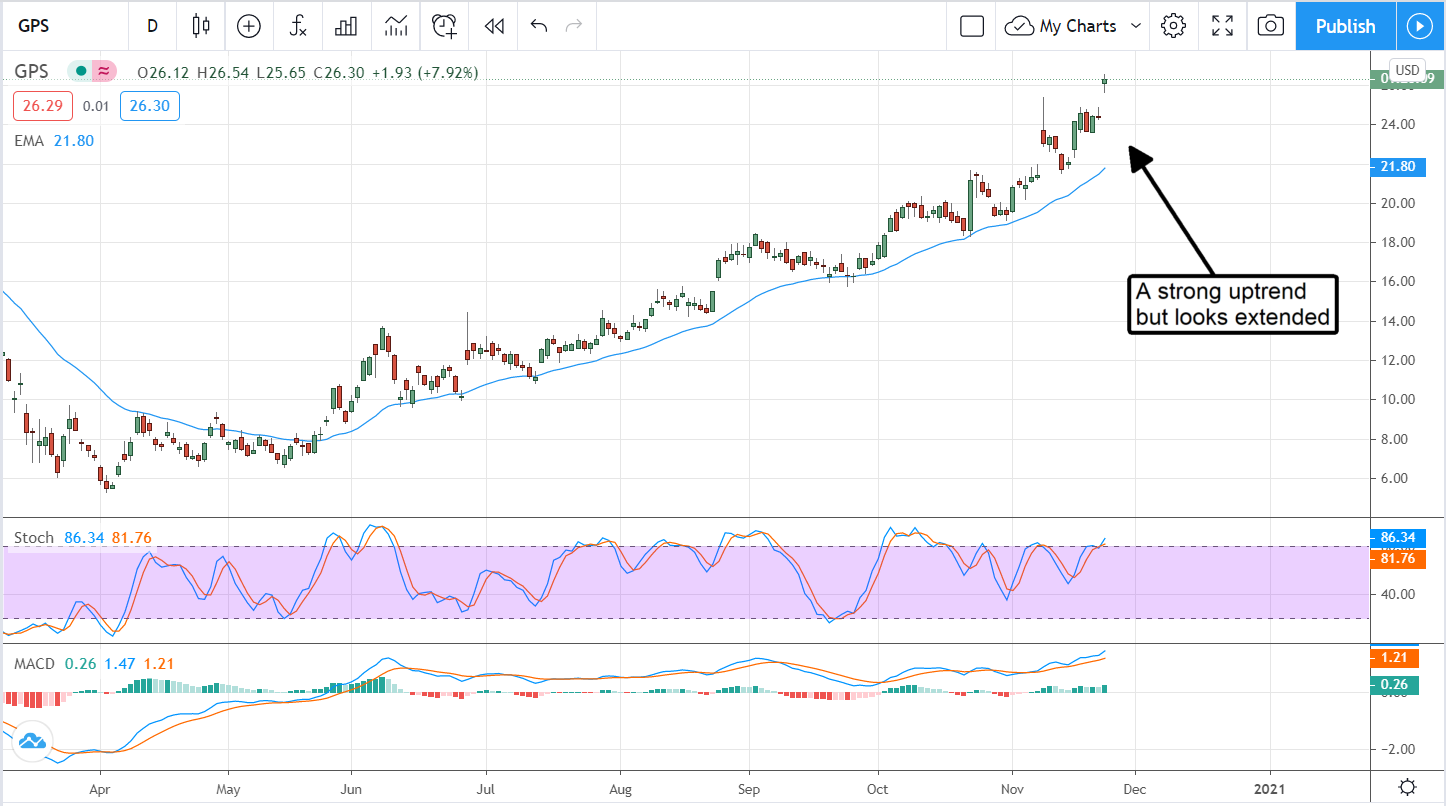Click the Compare or Add Symbol icon
The image size is (1446, 806).
coord(248,26)
